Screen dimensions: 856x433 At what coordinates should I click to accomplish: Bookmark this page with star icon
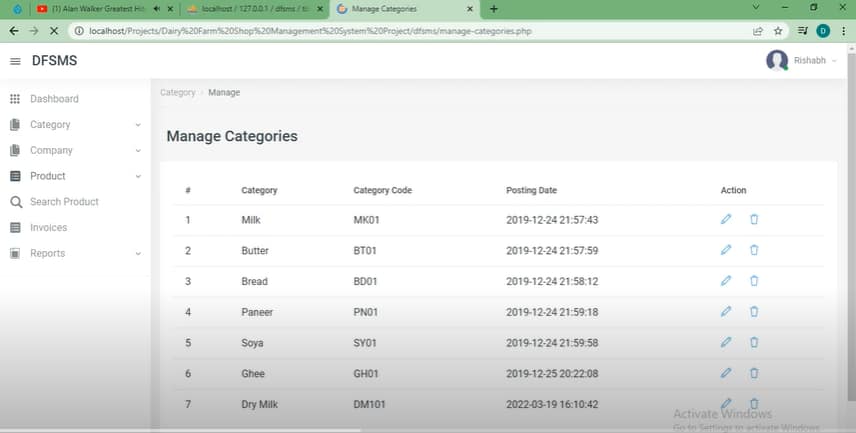(x=778, y=31)
